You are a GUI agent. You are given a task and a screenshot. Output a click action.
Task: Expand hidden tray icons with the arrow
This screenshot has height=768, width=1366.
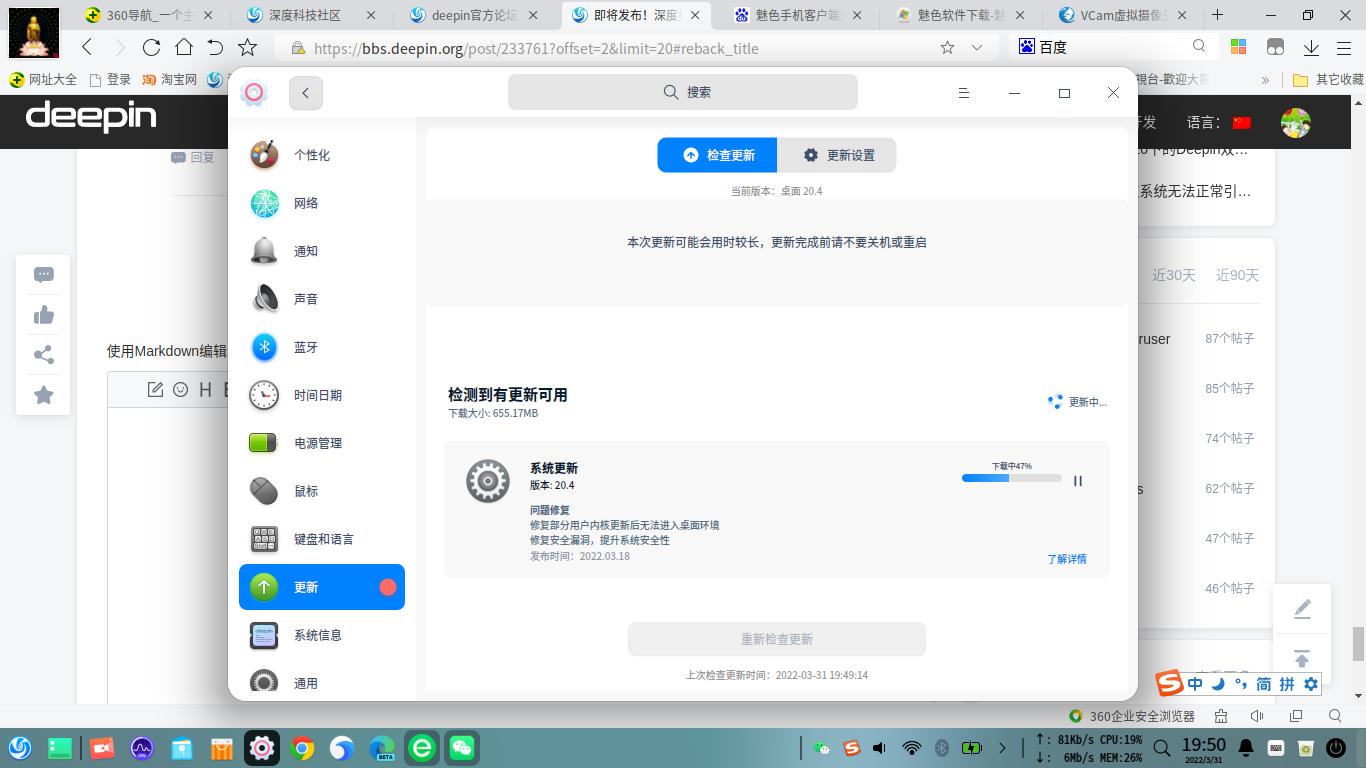(1003, 747)
